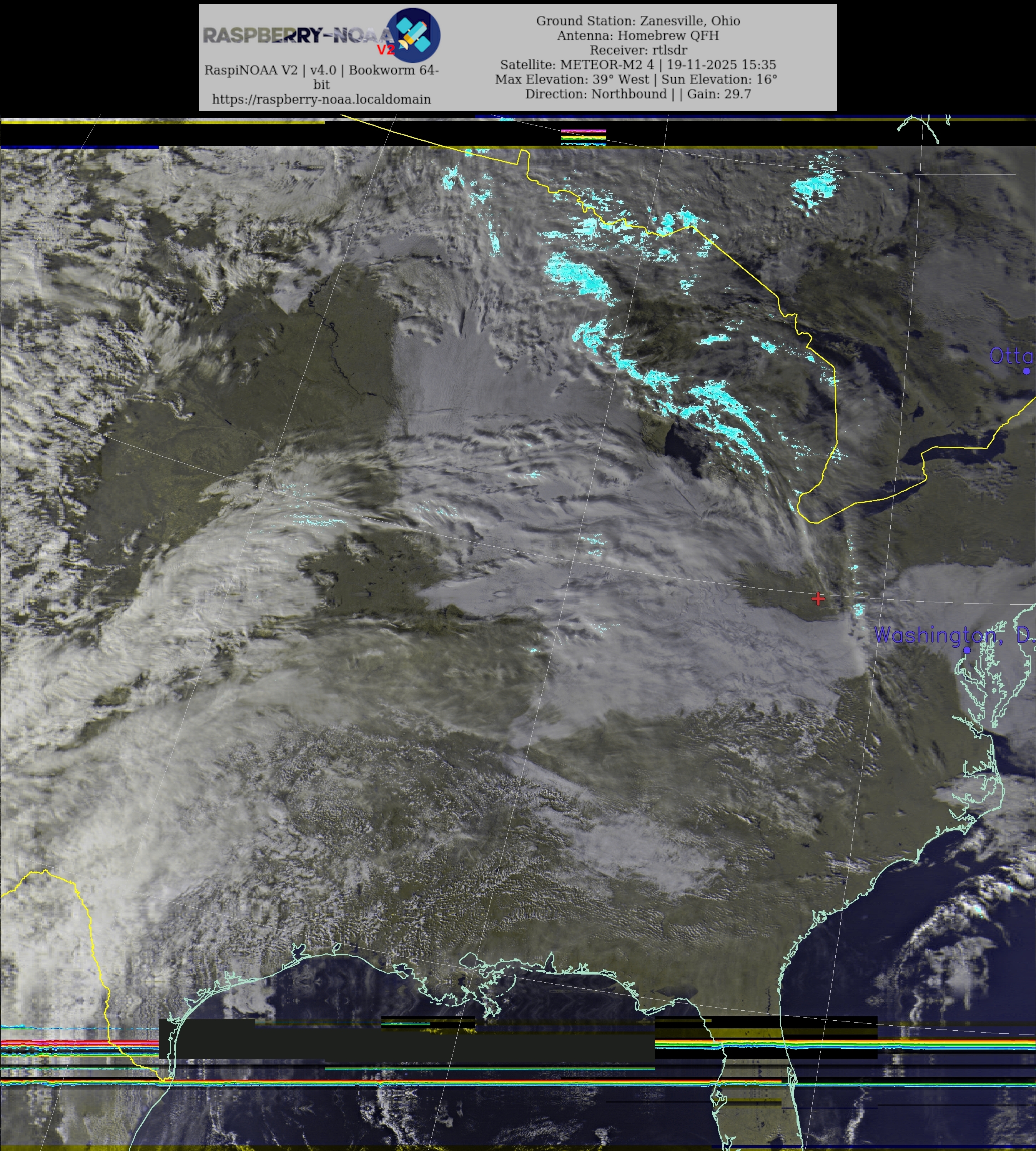The image size is (1036, 1151).
Task: Click the Direction: Northbound Gain text line
Action: click(638, 94)
